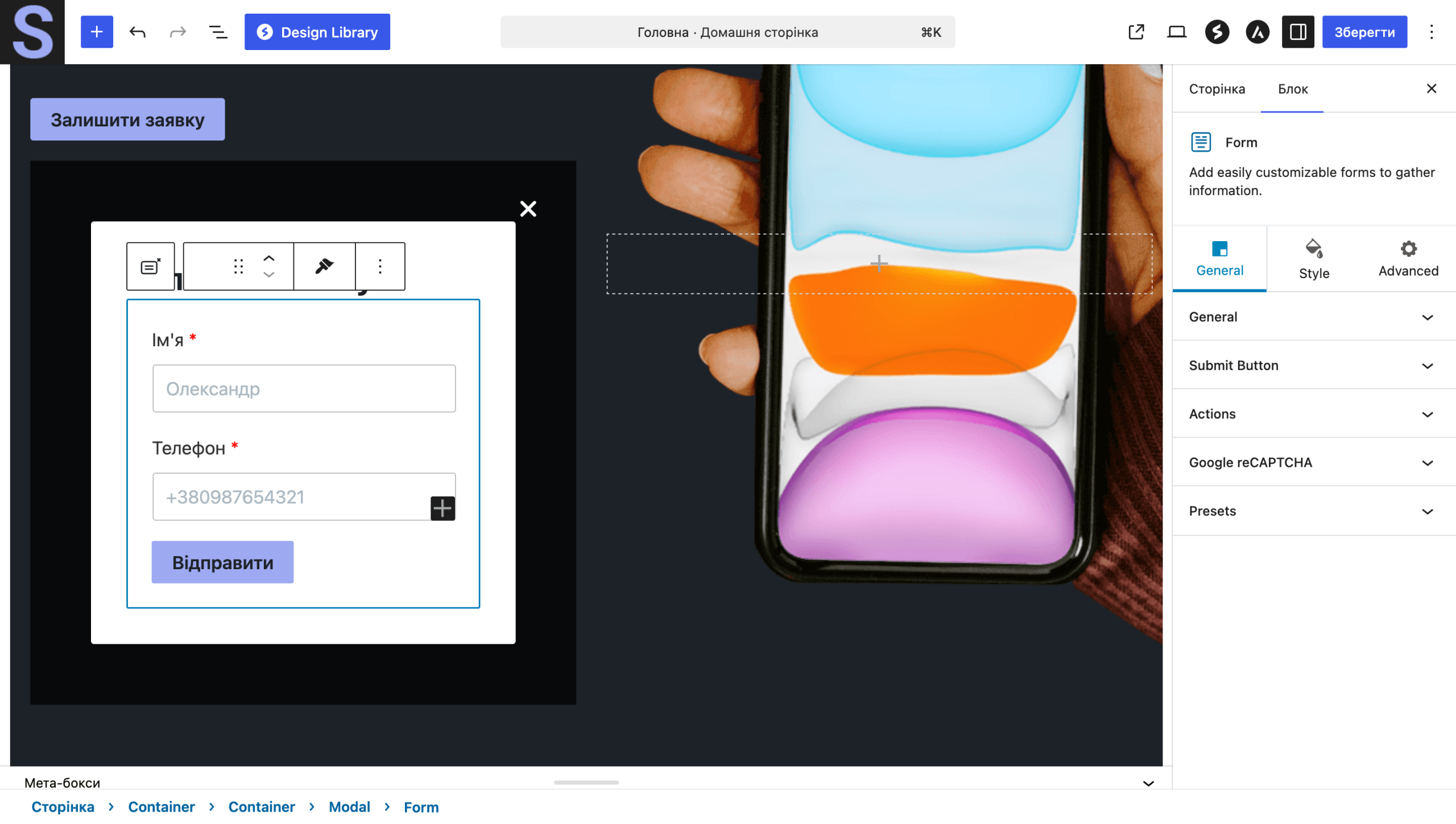Add a block with the black plus button

(442, 508)
